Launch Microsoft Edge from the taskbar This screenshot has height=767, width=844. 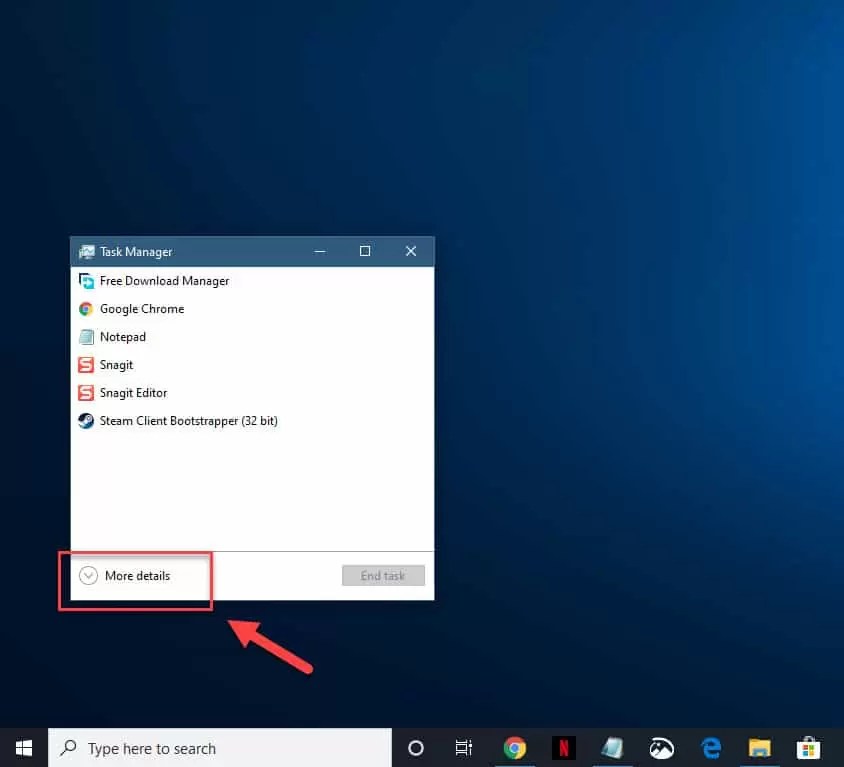pos(711,748)
